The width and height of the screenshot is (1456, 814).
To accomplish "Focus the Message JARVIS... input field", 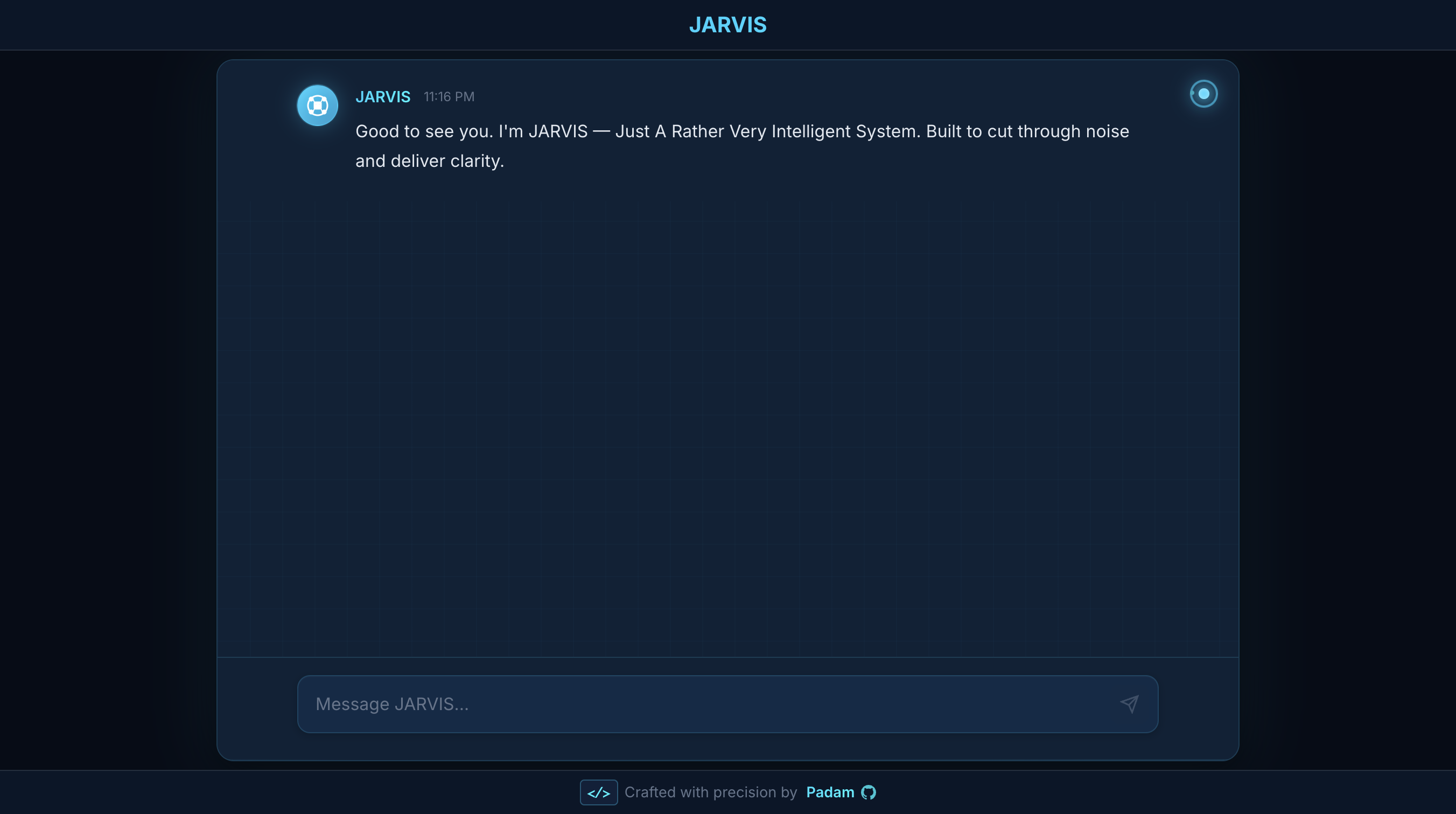I will (727, 704).
